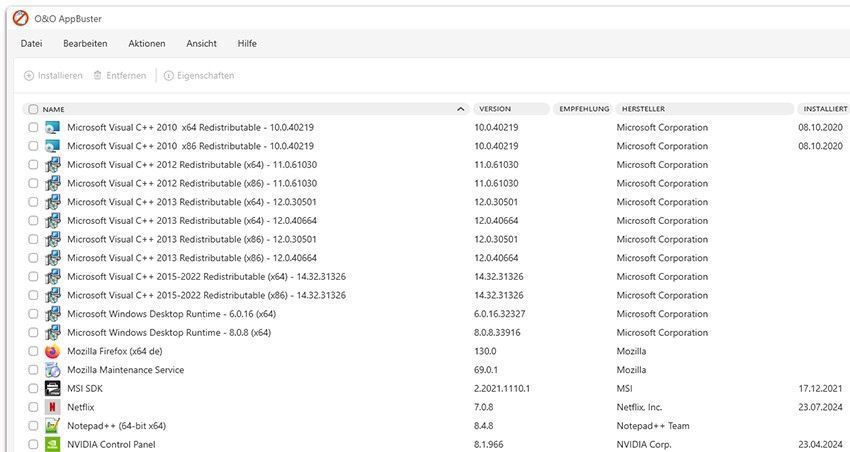Click the Mozilla Maintenance Service icon

(52, 370)
